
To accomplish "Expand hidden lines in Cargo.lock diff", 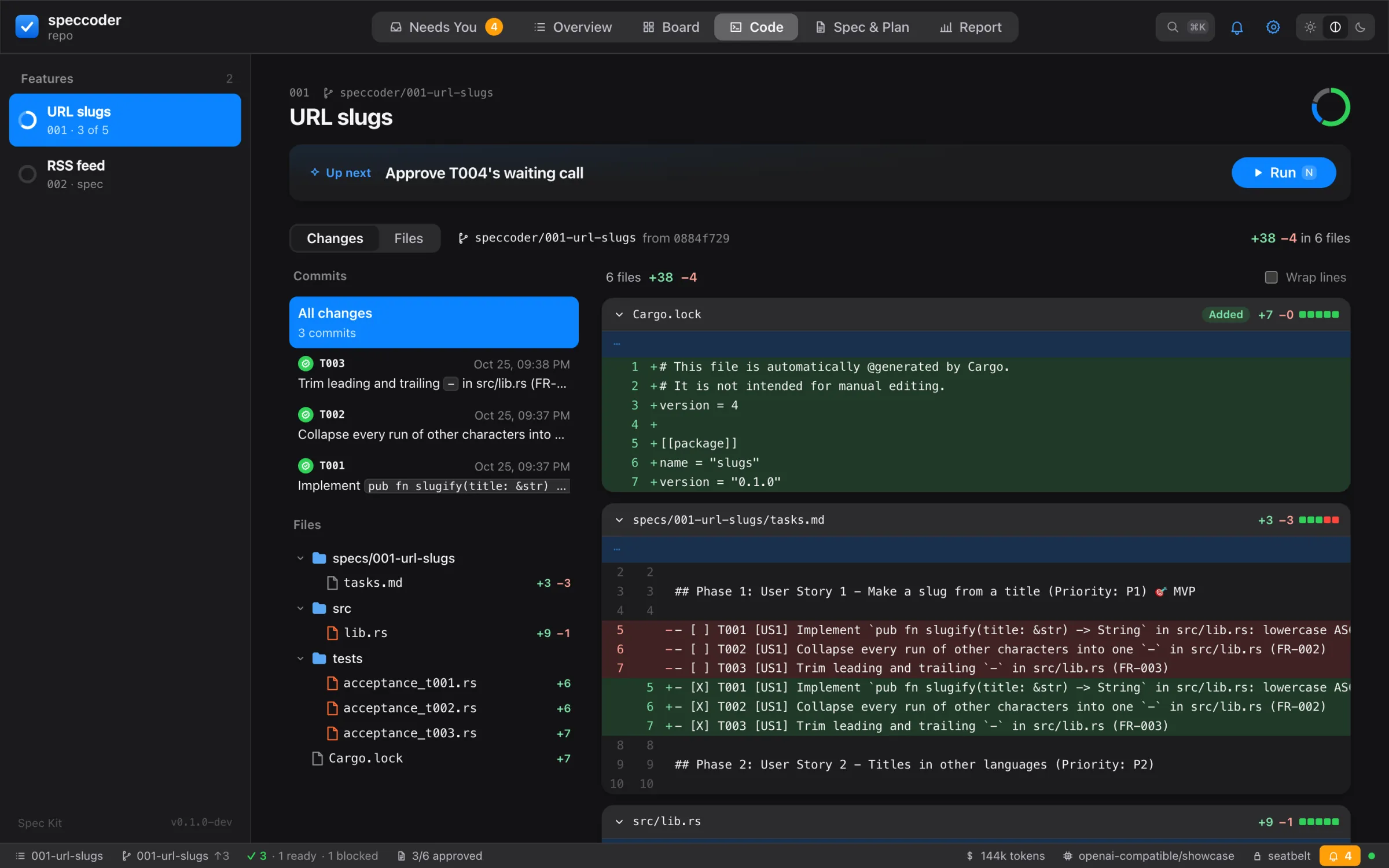I will pos(617,344).
